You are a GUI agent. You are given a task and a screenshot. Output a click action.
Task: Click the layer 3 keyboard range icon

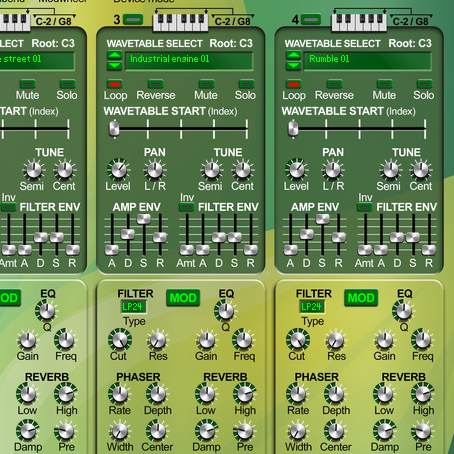180,22
